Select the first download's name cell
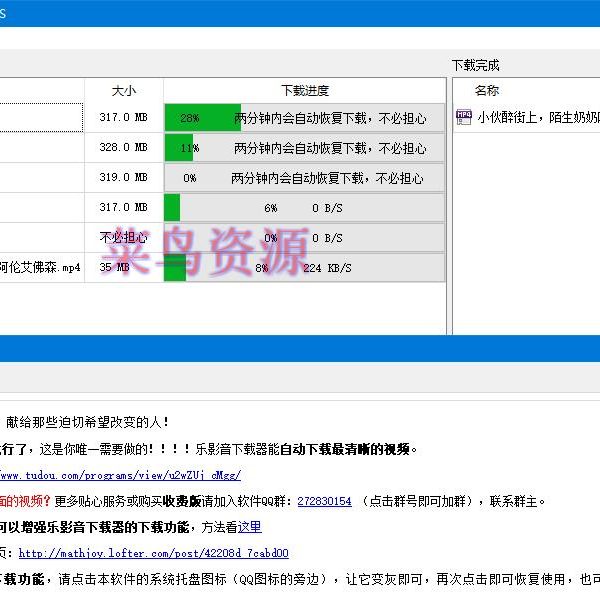The image size is (600, 598). click(40, 118)
